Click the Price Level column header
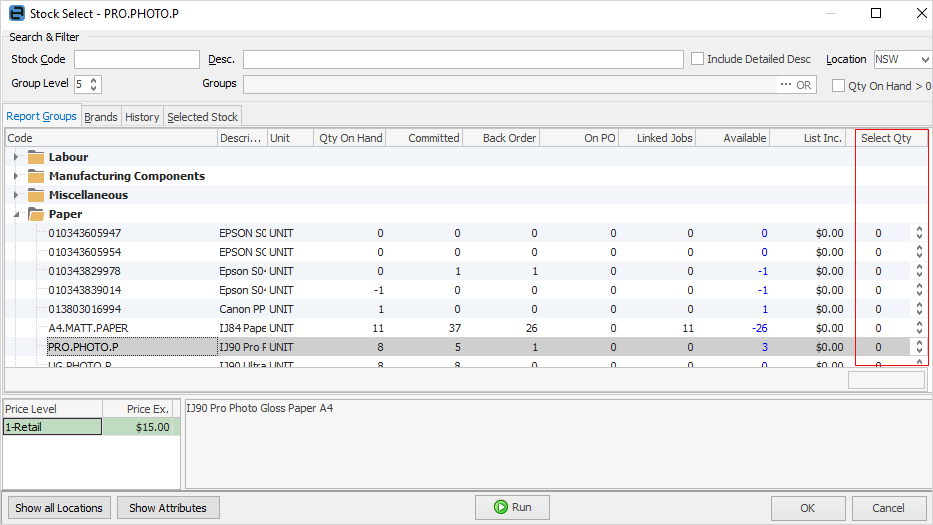Image resolution: width=933 pixels, height=525 pixels. click(x=53, y=409)
